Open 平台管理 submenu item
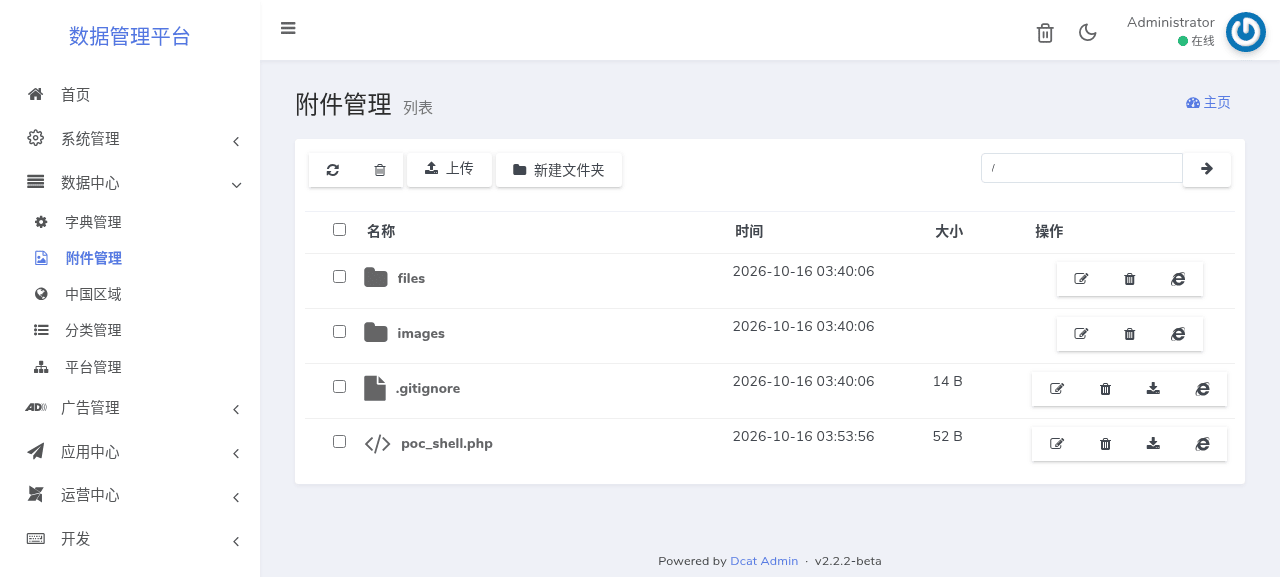The width and height of the screenshot is (1280, 577). 130,367
